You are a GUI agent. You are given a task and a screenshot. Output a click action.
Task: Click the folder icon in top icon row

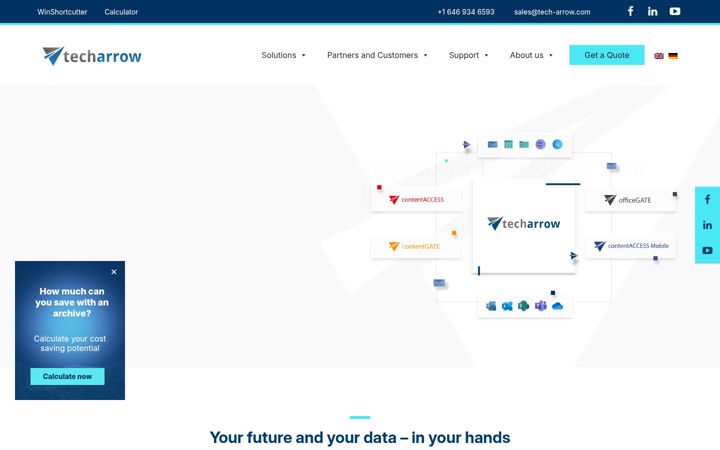(524, 144)
